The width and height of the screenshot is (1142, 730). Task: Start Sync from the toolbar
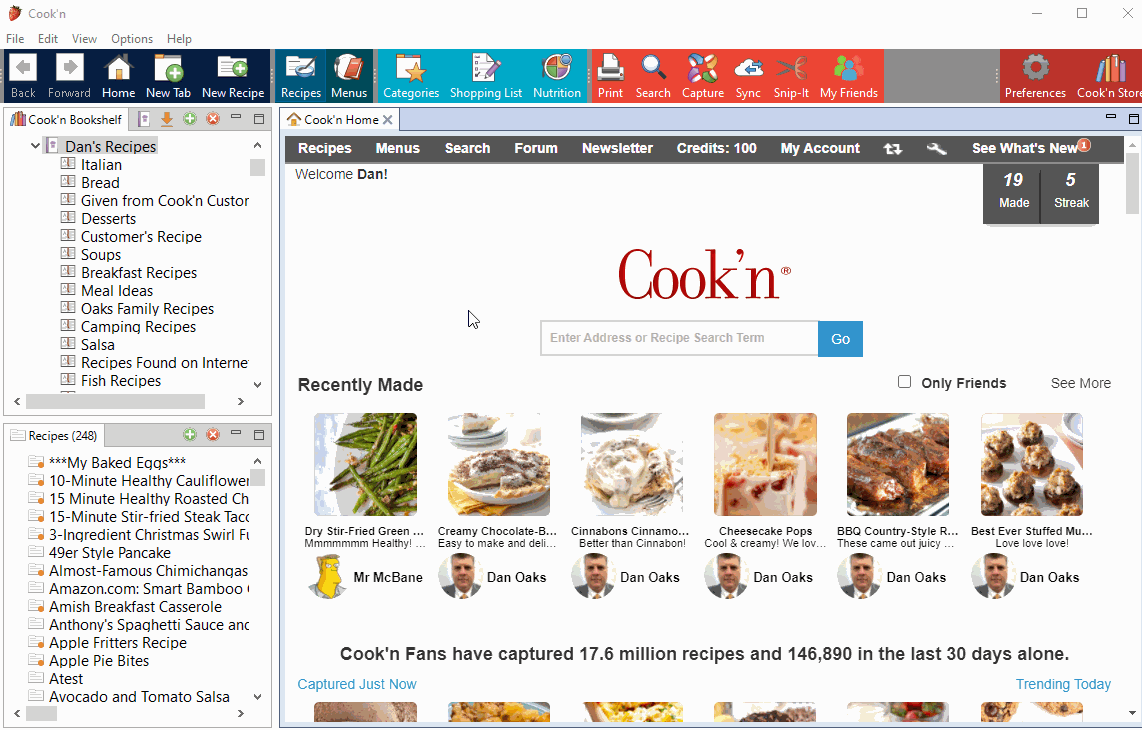(748, 76)
